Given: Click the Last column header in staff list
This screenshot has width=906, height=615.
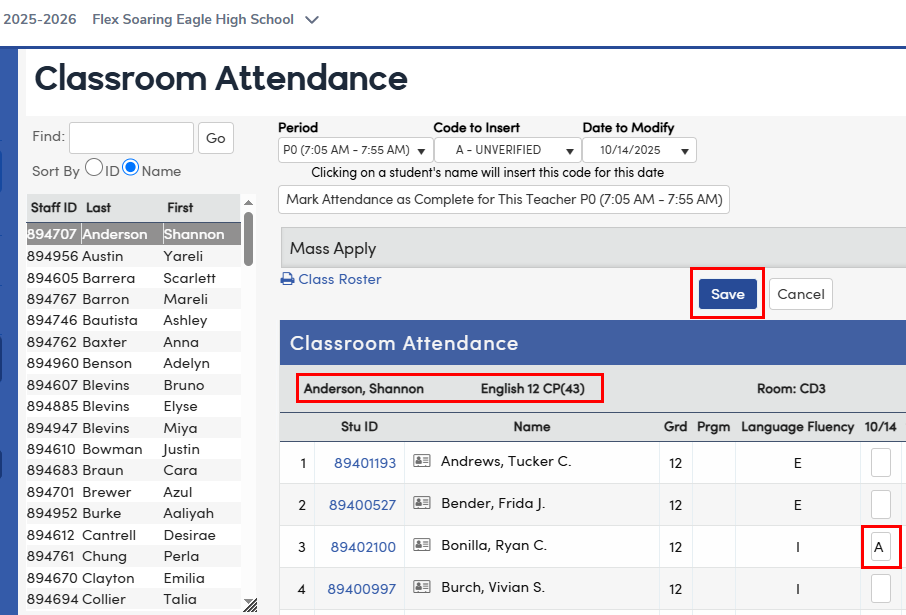Looking at the screenshot, I should pos(98,208).
